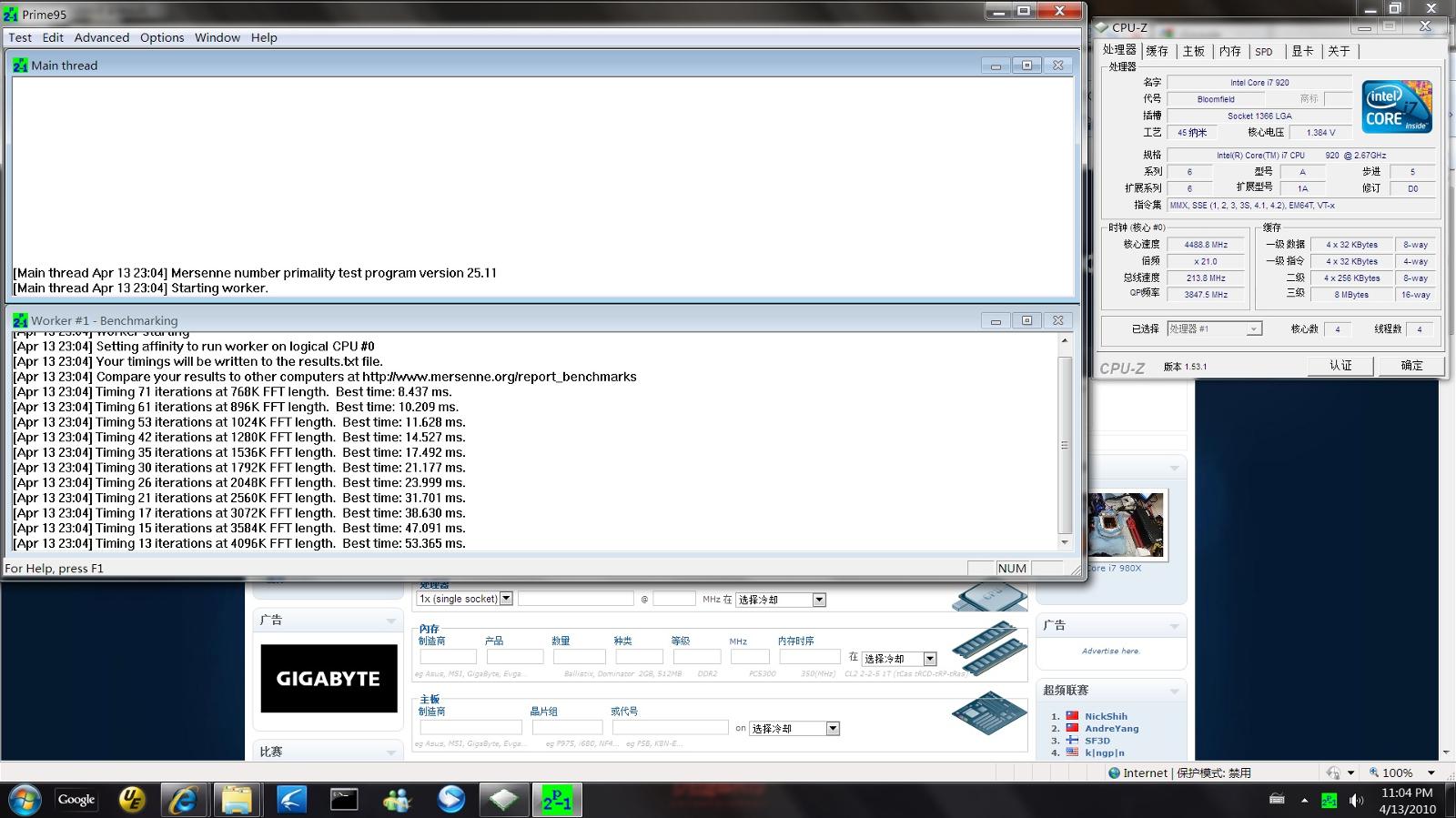The image size is (1456, 818).
Task: Click Worker #1 Benchmarking window icon
Action: click(x=20, y=320)
